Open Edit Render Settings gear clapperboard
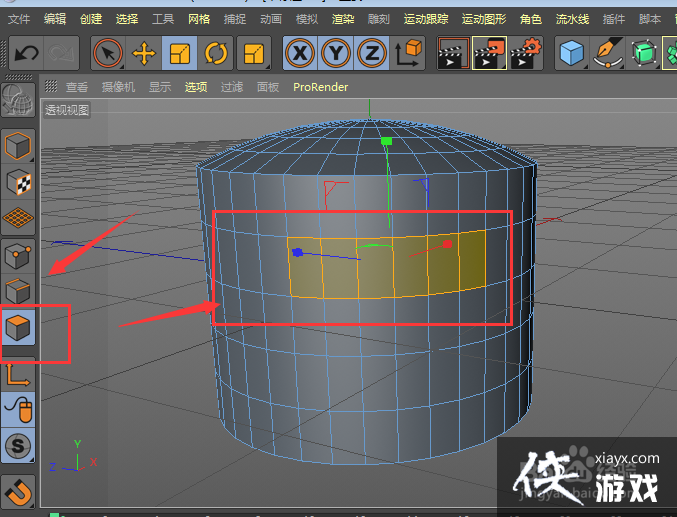The height and width of the screenshot is (517, 677). 525,53
